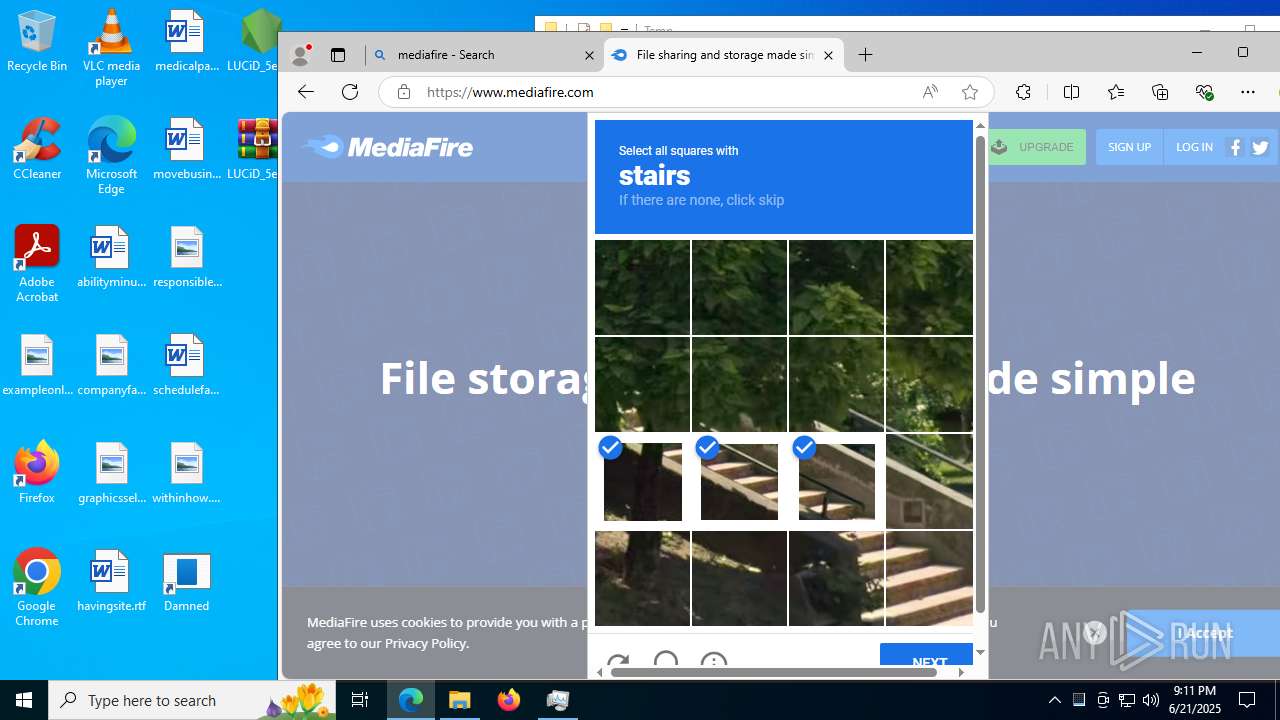Deselect the checked stairs-with-railing tile
Screen dimensions: 1280x720
(x=836, y=481)
